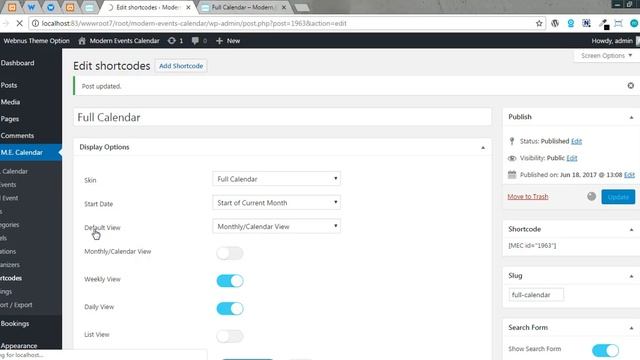Open M.E. Calendar menu in sidebar

click(31, 152)
